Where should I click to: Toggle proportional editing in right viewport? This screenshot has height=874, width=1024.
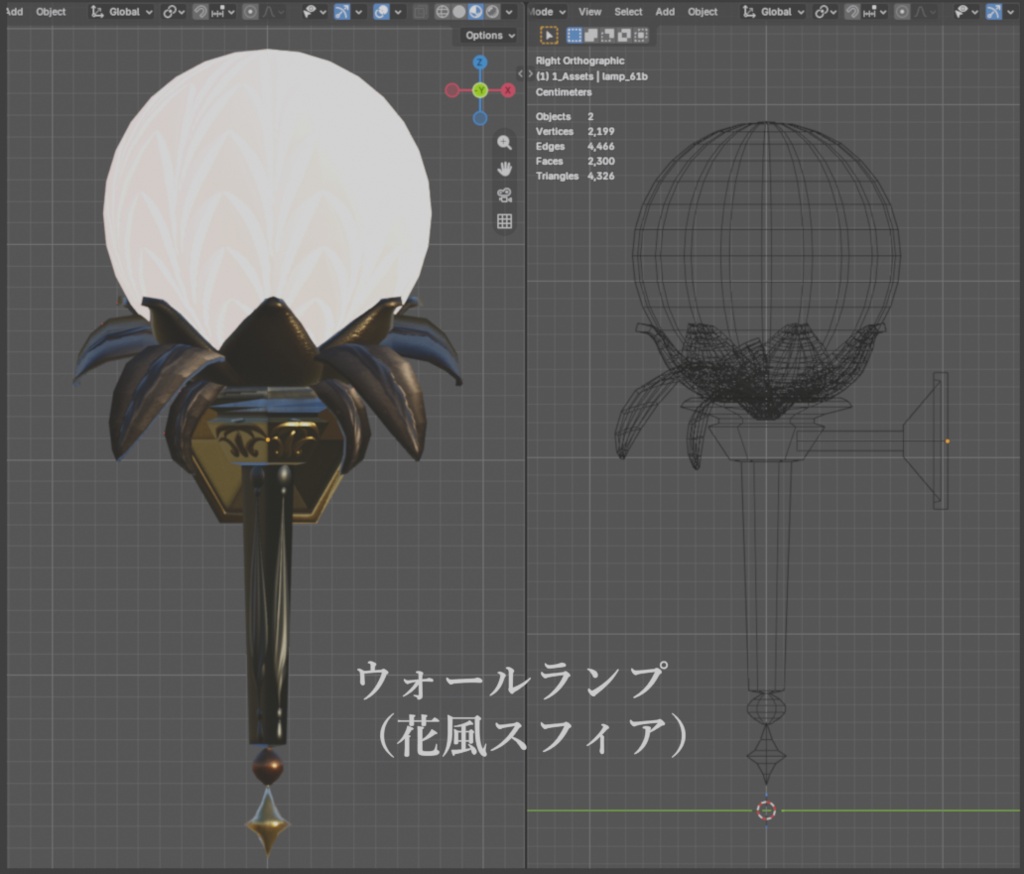tap(902, 12)
